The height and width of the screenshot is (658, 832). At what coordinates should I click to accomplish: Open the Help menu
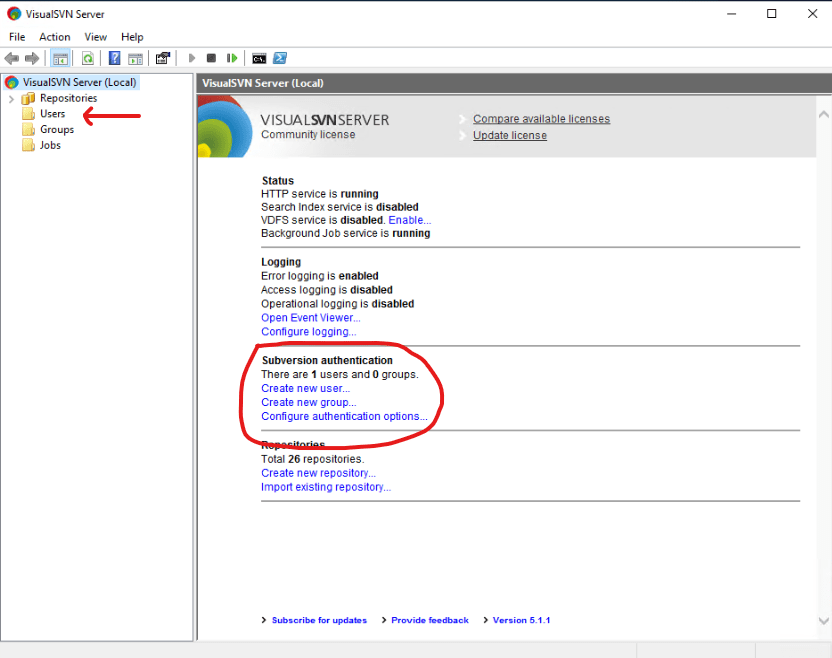point(132,37)
